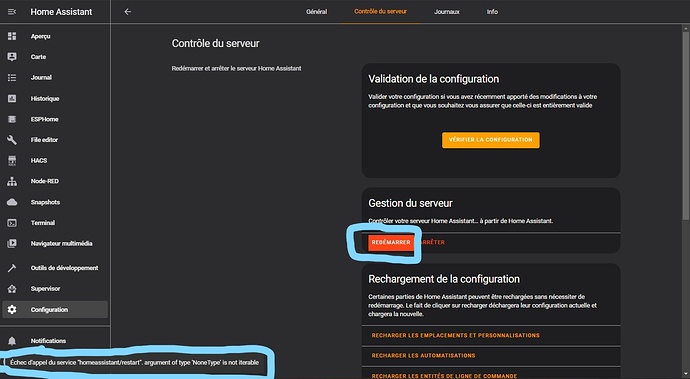
Task: Open the Journal list icon
Action: point(12,77)
